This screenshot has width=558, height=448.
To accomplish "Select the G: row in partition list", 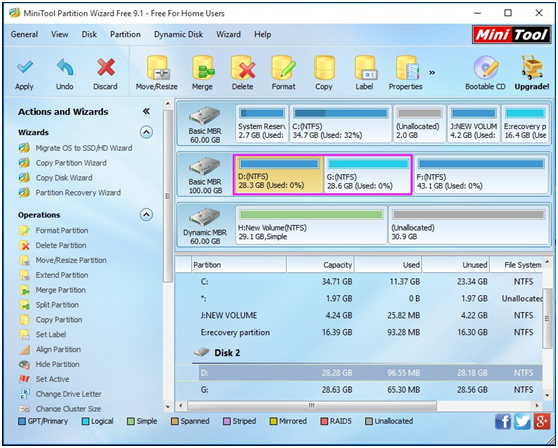I will coord(359,390).
